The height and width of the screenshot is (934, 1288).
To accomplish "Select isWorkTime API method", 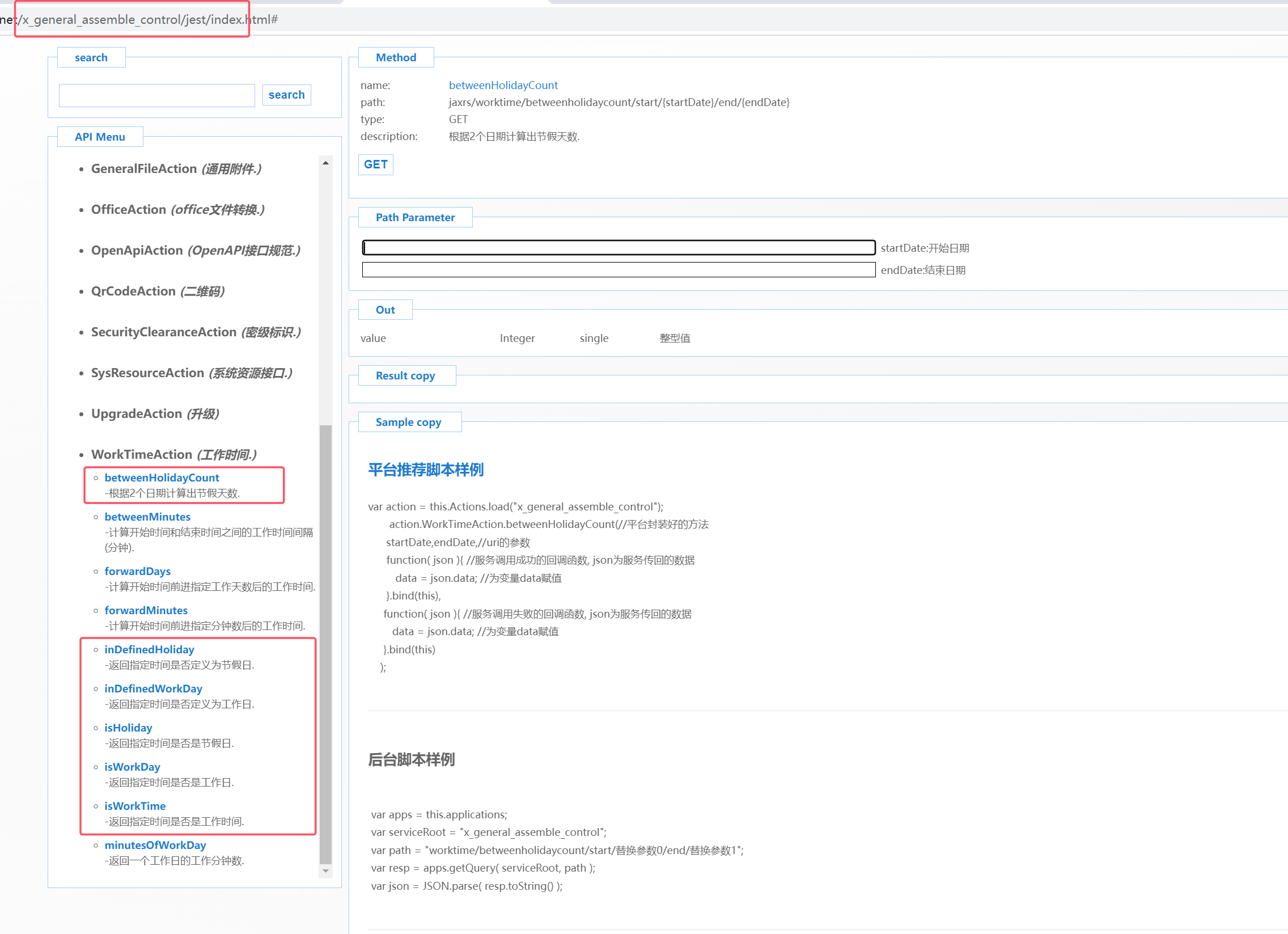I will coord(135,806).
